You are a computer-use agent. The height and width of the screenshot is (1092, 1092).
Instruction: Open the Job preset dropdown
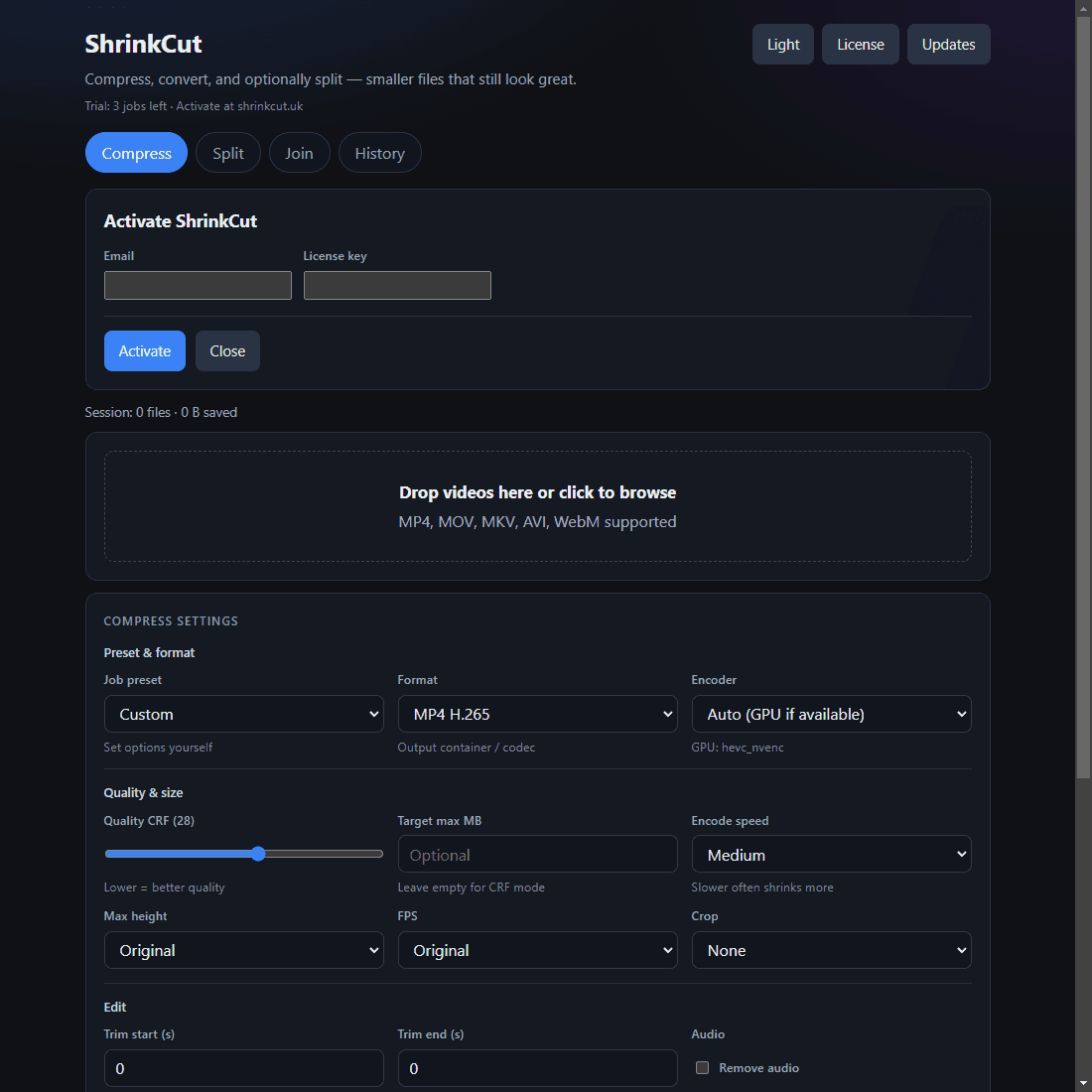tap(244, 714)
